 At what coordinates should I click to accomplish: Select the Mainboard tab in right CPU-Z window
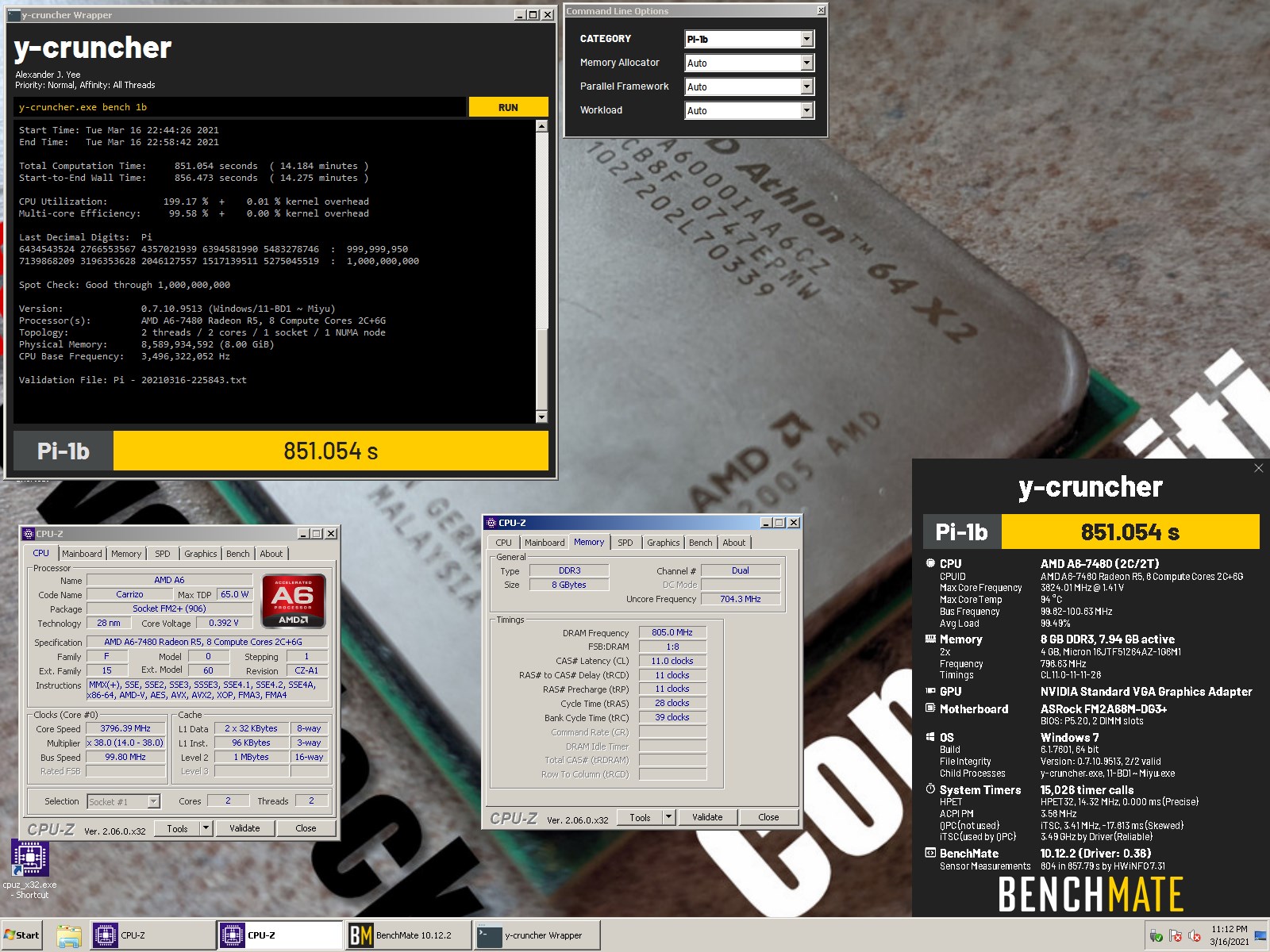click(545, 543)
